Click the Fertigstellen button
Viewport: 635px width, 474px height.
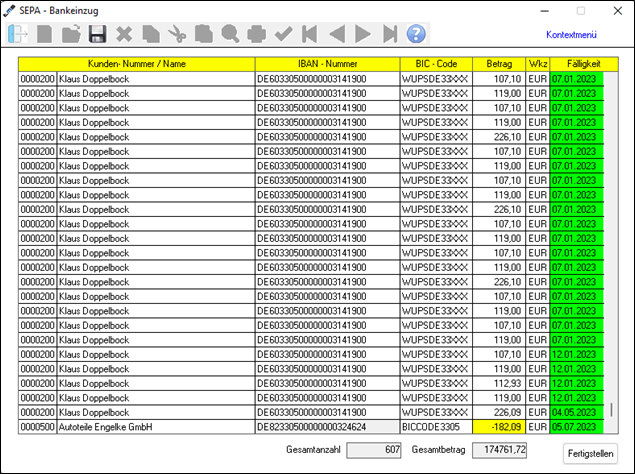(590, 454)
